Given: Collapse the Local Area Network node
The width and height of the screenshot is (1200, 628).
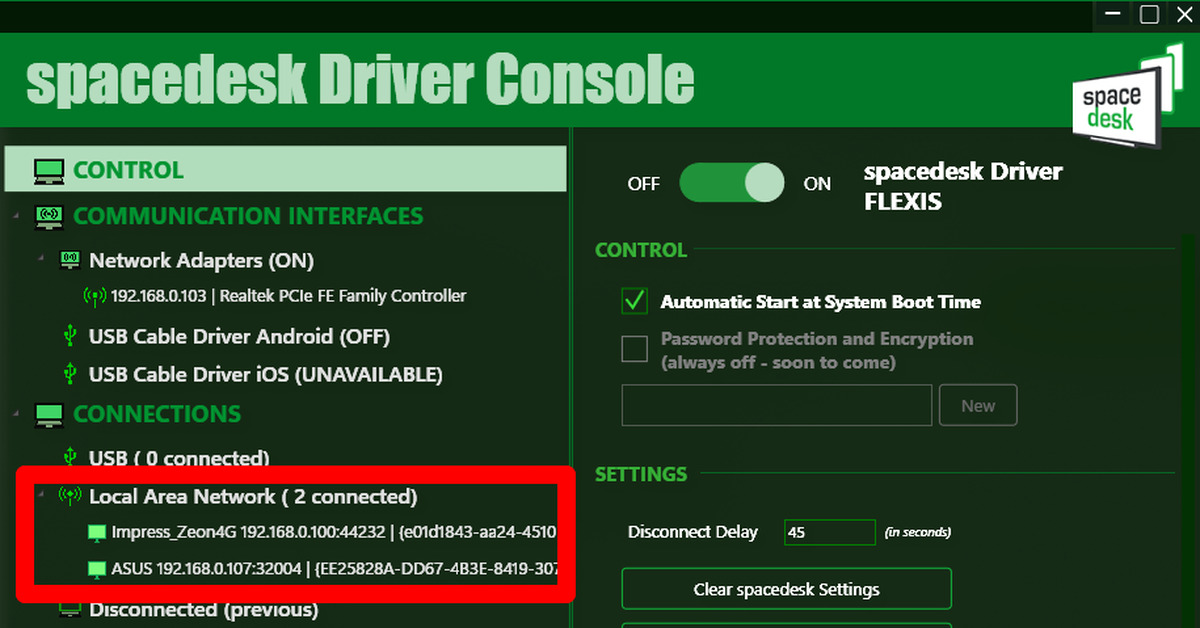Looking at the screenshot, I should 41,494.
